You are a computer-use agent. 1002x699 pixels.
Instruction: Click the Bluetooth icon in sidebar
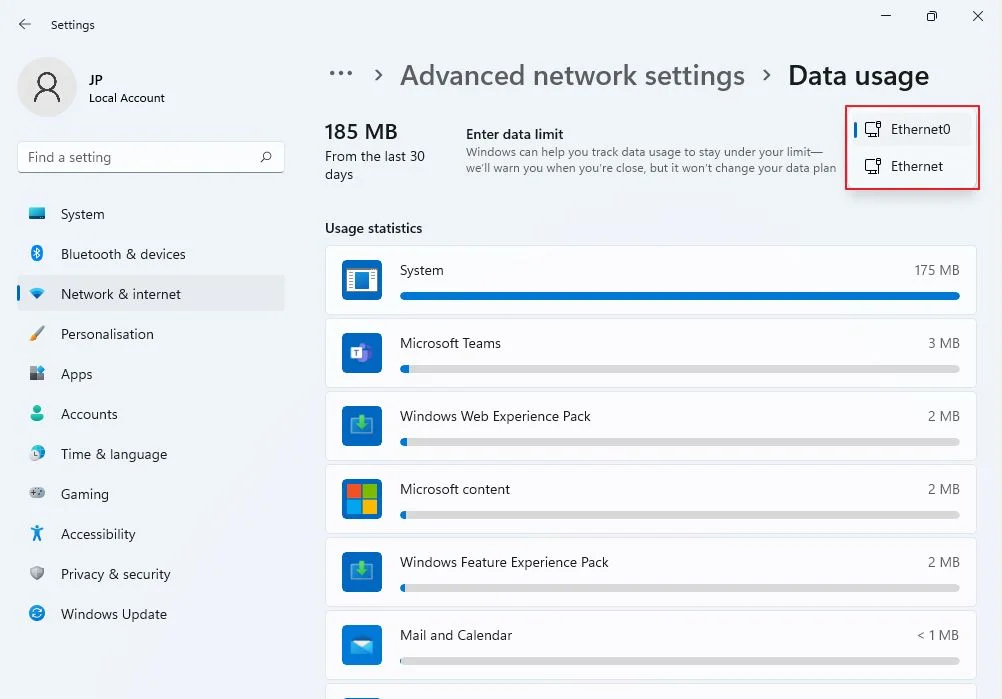(x=37, y=254)
